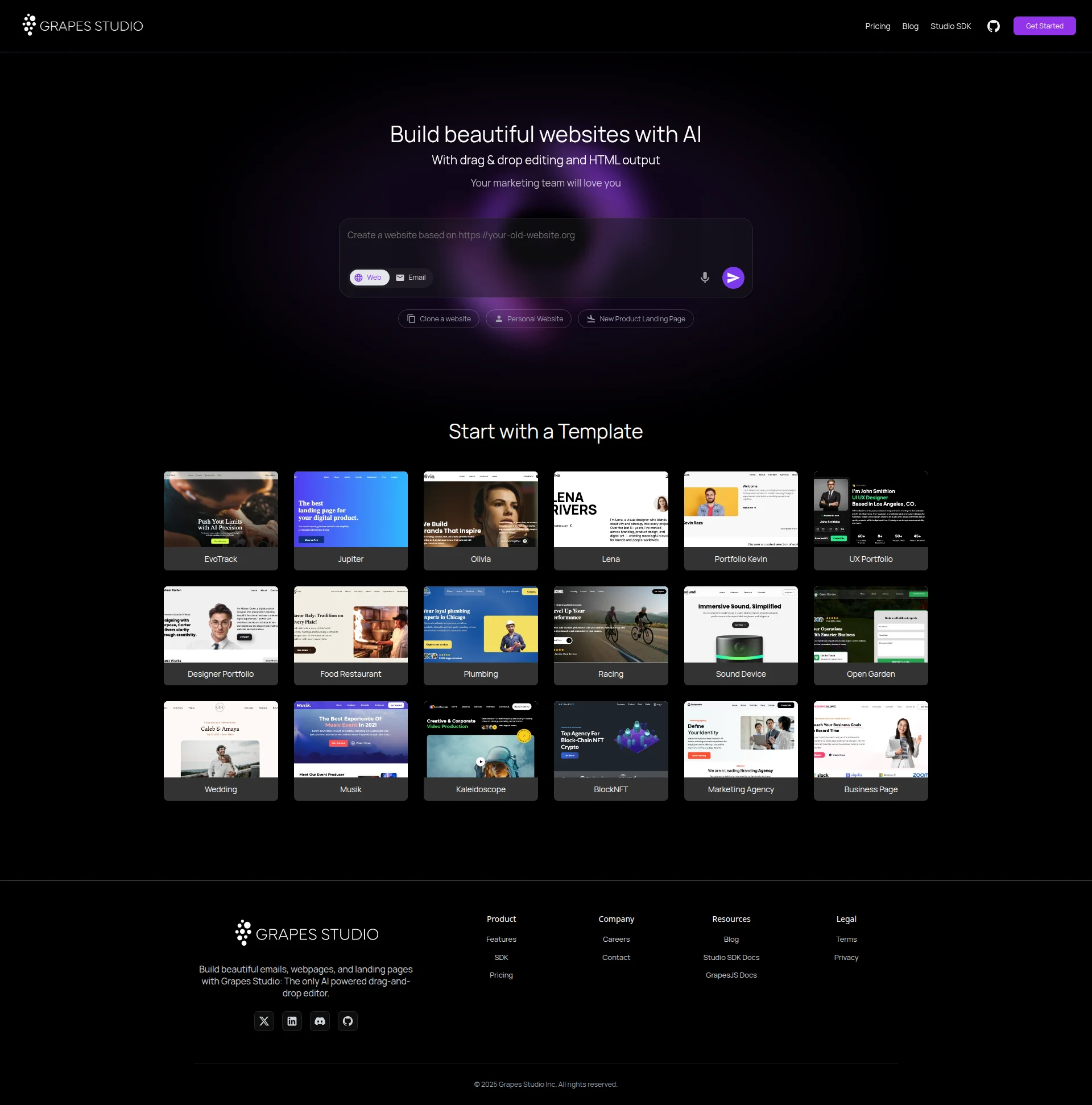The image size is (1092, 1105).
Task: Open the Studio SDK Docs footer link
Action: [x=731, y=958]
